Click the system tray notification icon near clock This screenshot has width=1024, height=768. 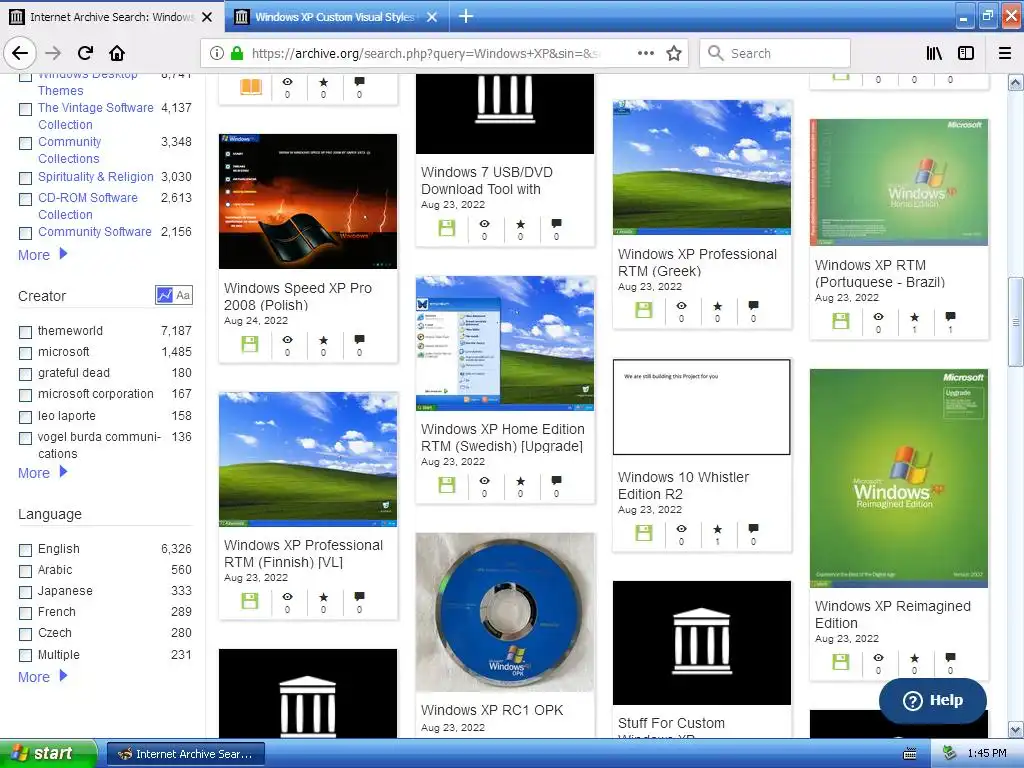[950, 753]
